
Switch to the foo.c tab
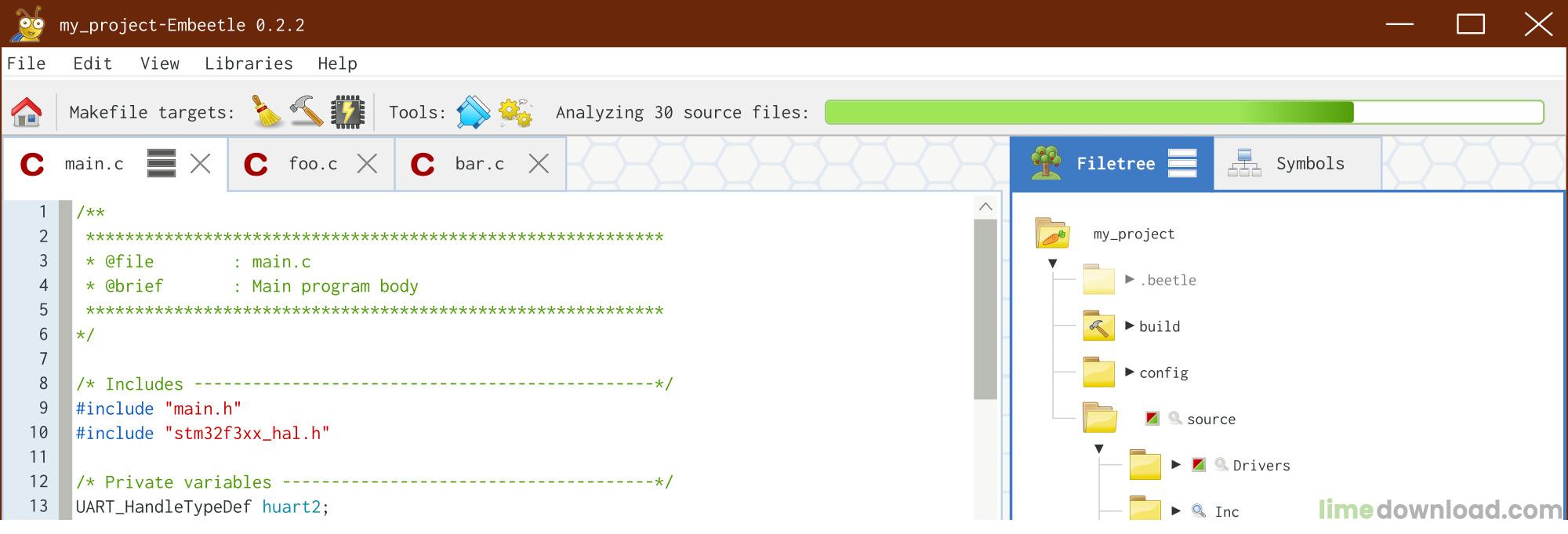tap(312, 164)
